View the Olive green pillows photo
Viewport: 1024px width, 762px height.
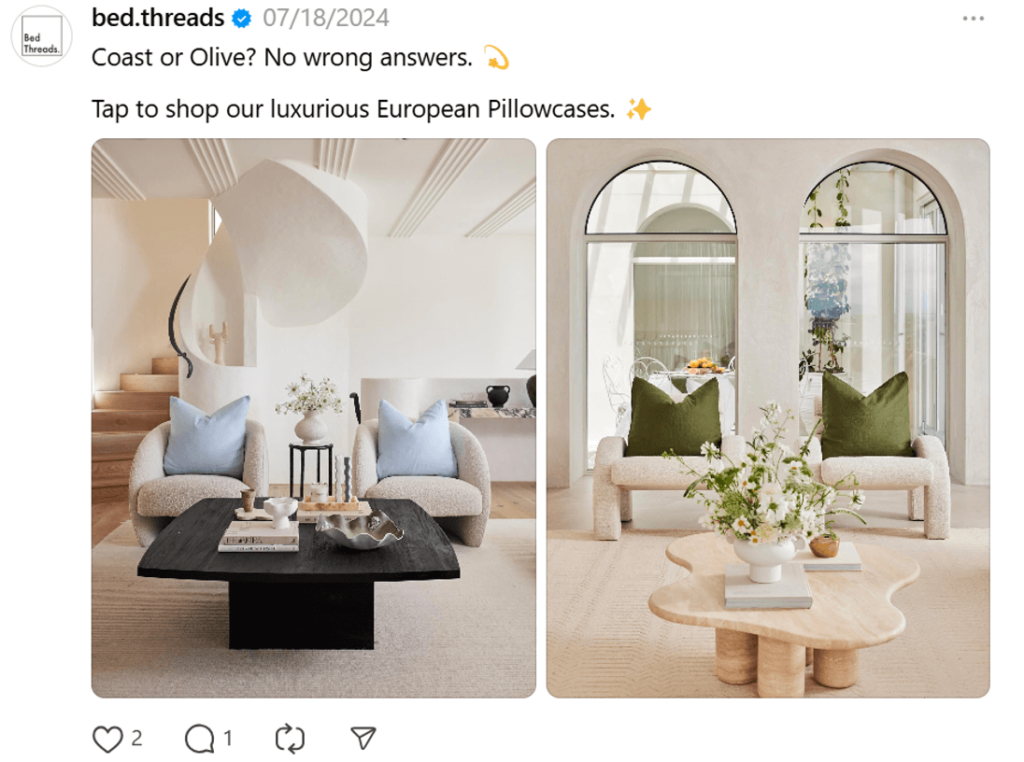coord(768,418)
